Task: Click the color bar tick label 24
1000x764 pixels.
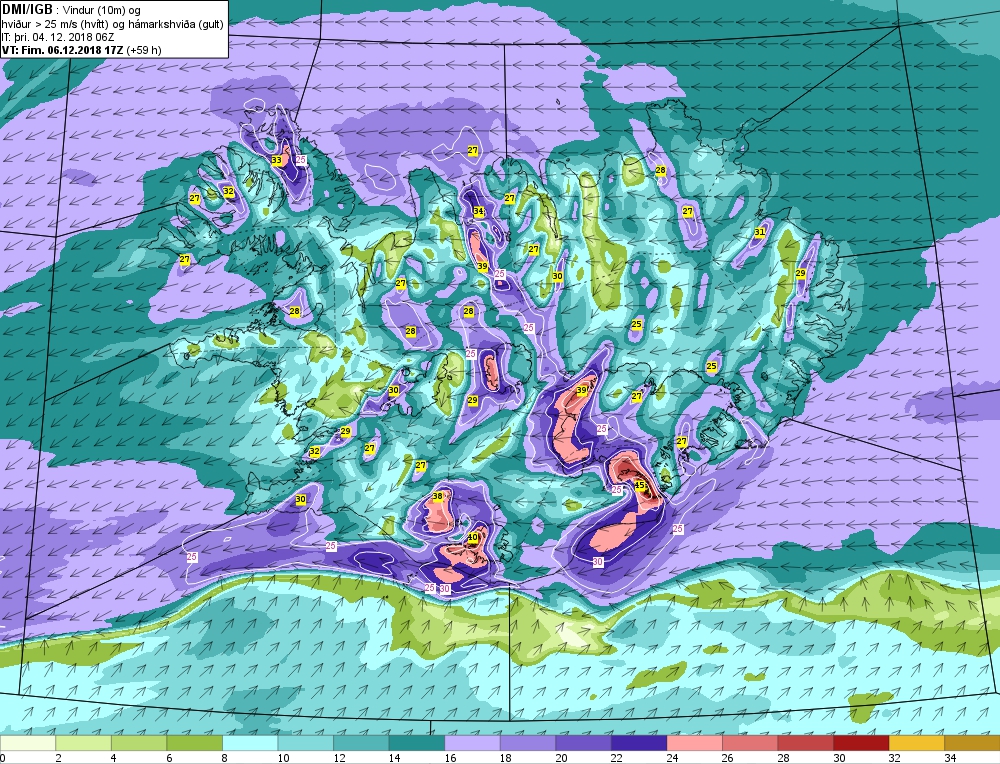Action: [672, 758]
